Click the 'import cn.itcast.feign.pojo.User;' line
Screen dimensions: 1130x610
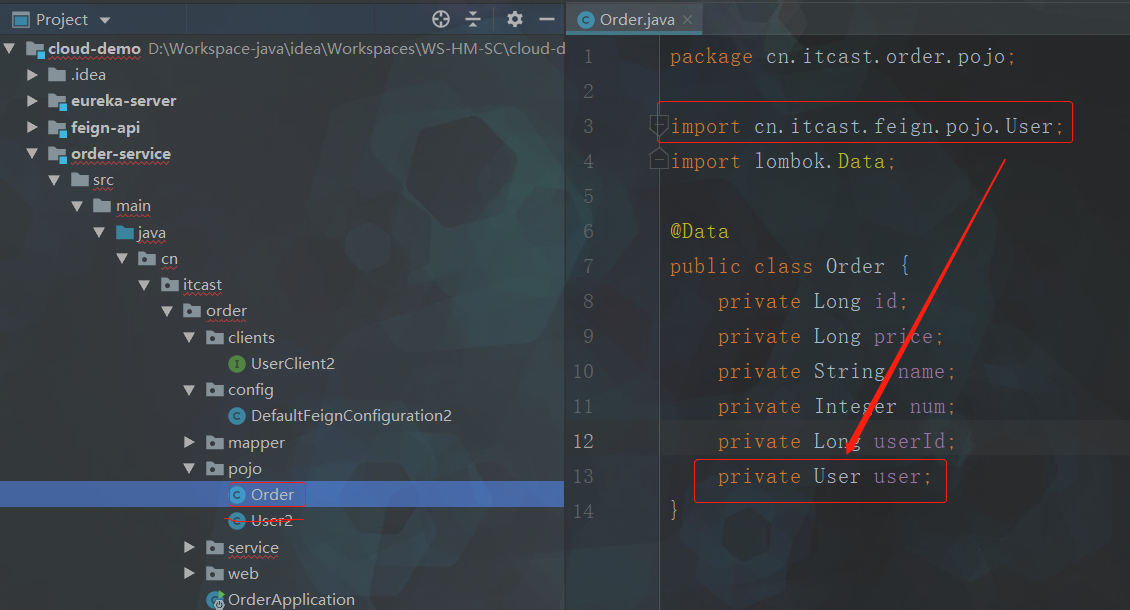(867, 126)
